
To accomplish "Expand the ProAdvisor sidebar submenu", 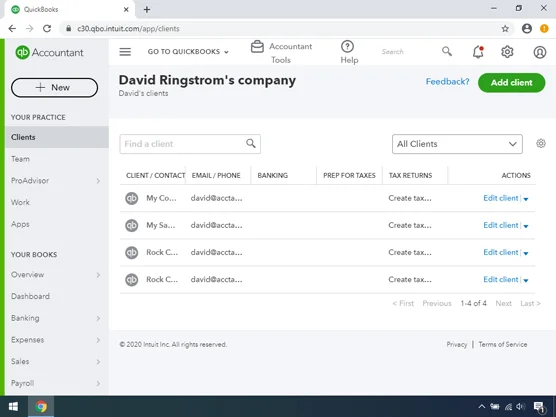I will click(x=98, y=181).
